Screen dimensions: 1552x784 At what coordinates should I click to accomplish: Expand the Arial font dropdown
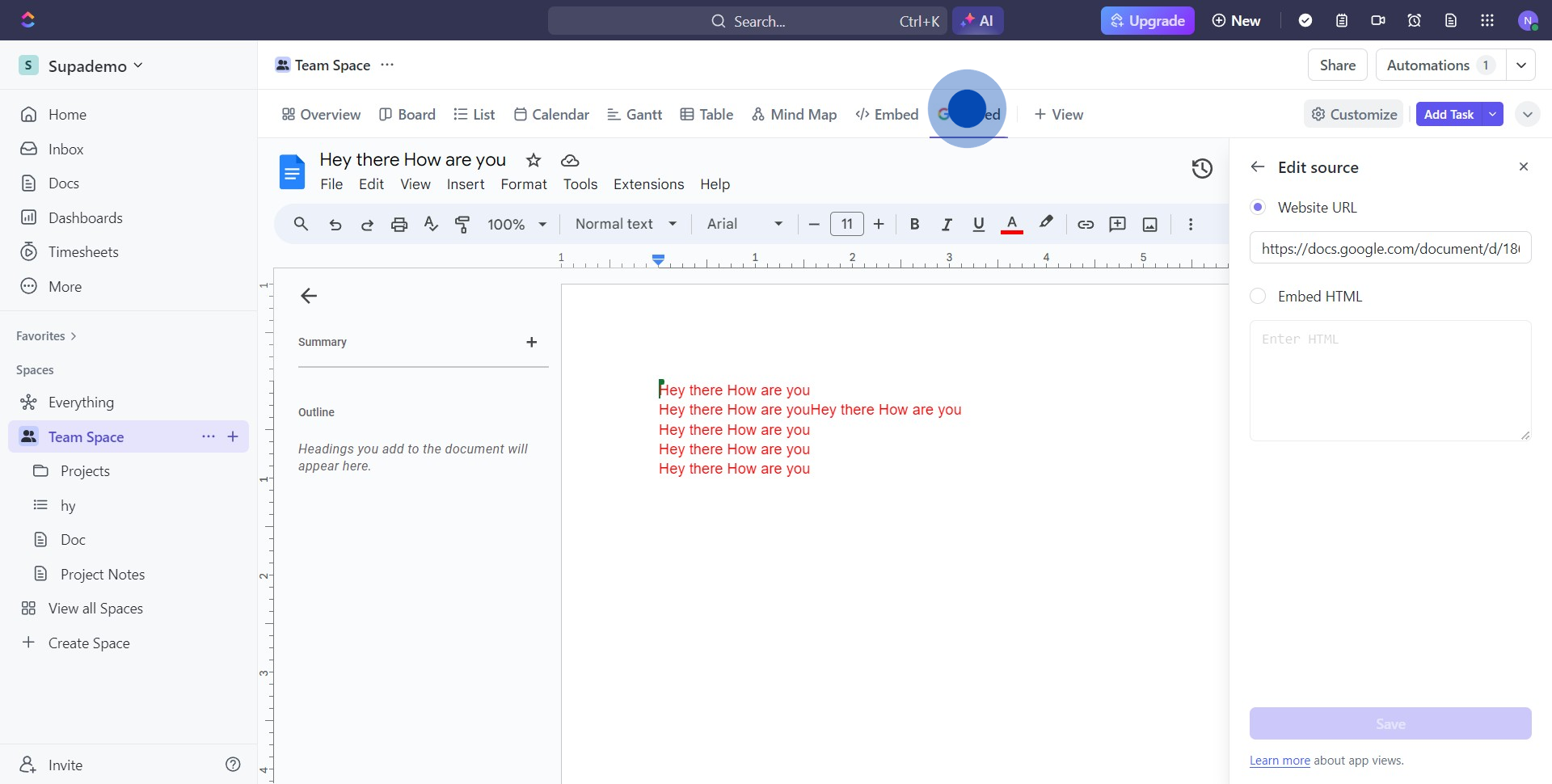click(744, 225)
